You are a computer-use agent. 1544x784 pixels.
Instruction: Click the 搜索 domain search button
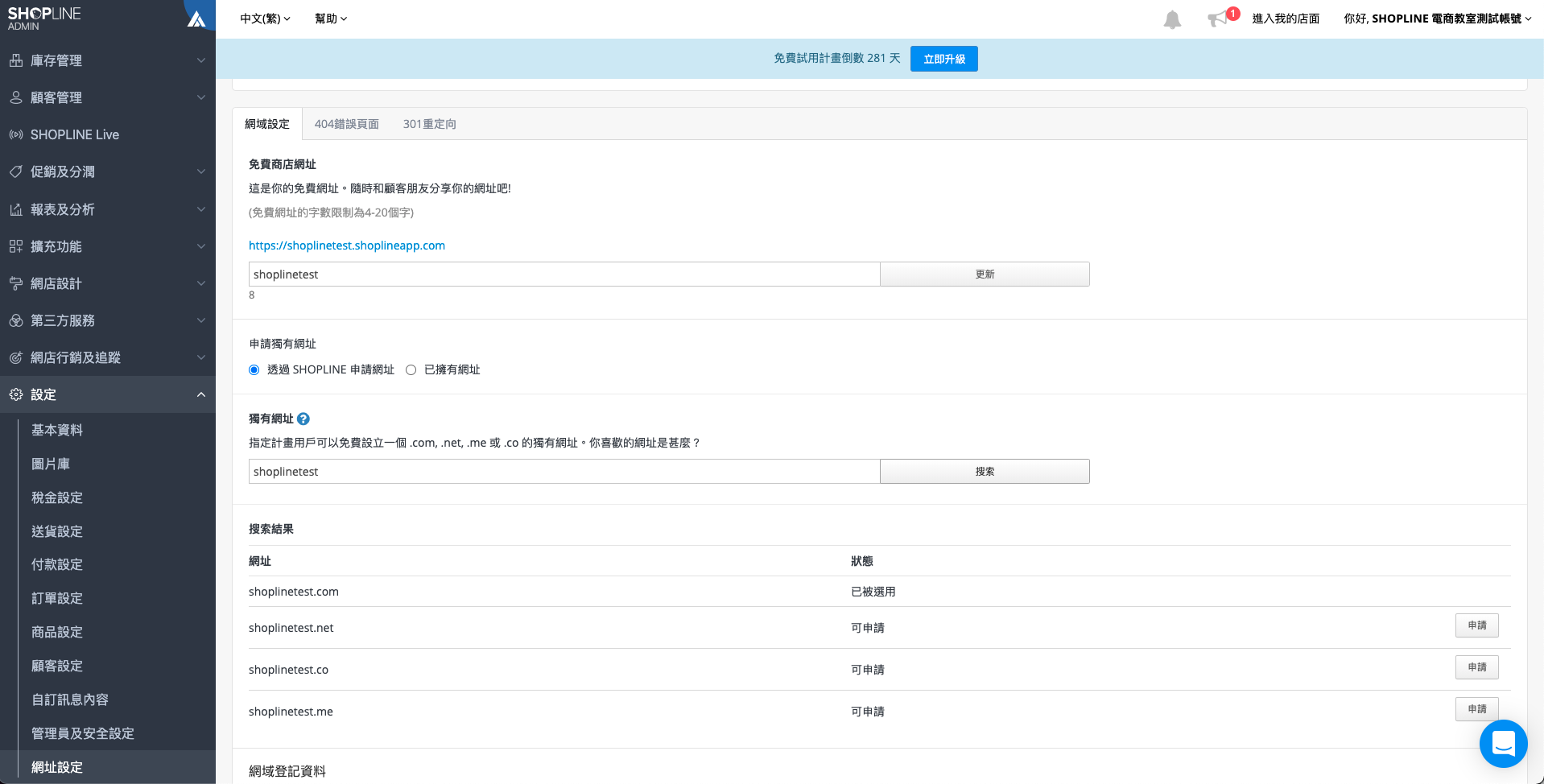click(985, 472)
